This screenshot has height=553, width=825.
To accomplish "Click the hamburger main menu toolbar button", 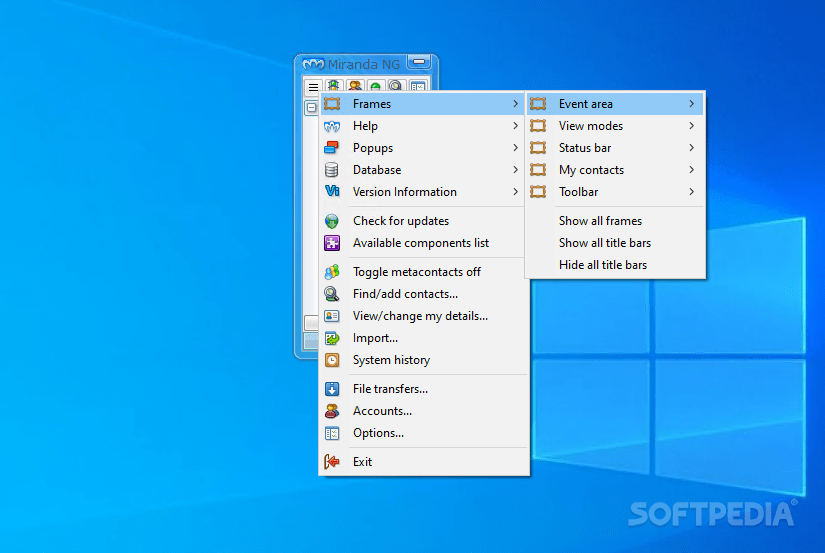I will click(x=313, y=87).
